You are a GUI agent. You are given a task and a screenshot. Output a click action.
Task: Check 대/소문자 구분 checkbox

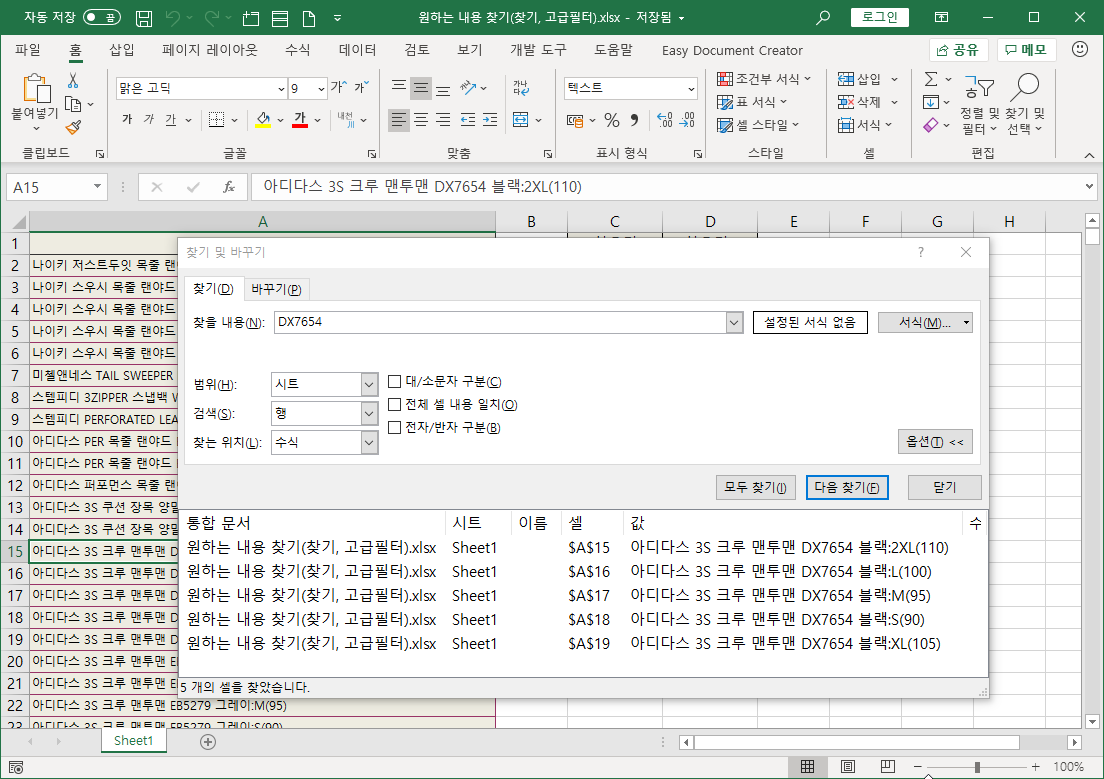pos(394,382)
